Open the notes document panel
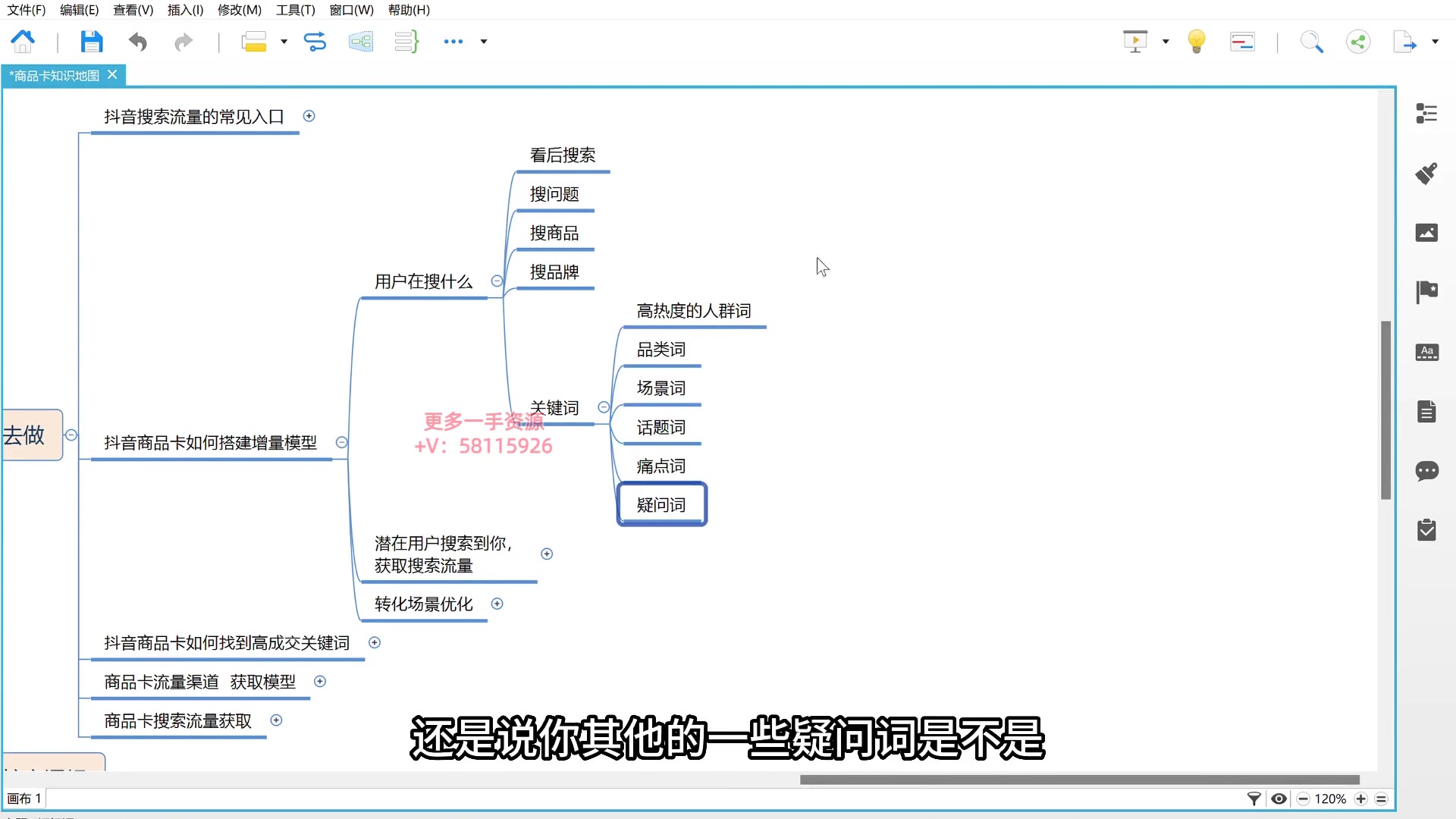This screenshot has width=1456, height=819. click(1426, 412)
